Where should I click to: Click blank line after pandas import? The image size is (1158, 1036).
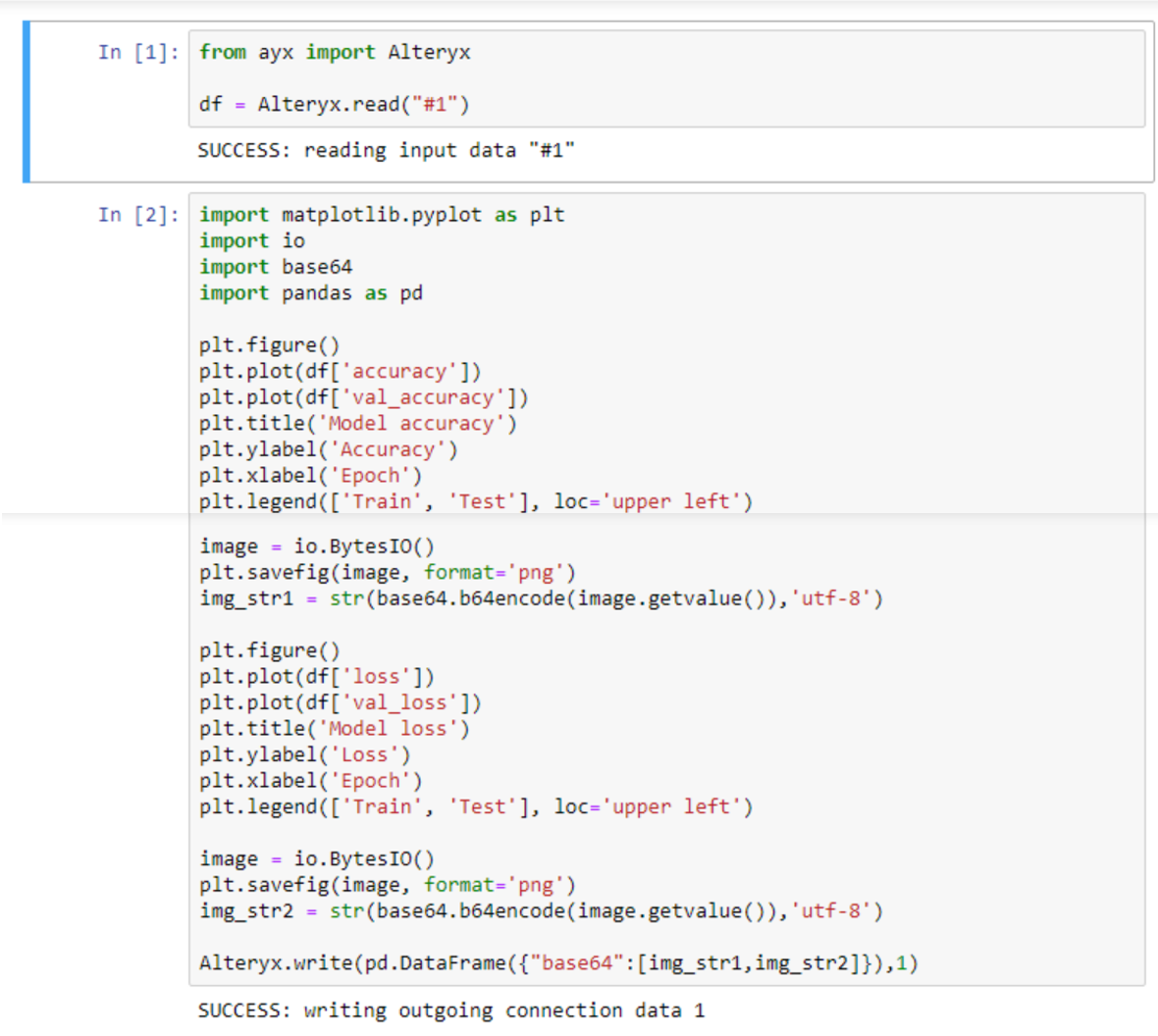click(667, 319)
